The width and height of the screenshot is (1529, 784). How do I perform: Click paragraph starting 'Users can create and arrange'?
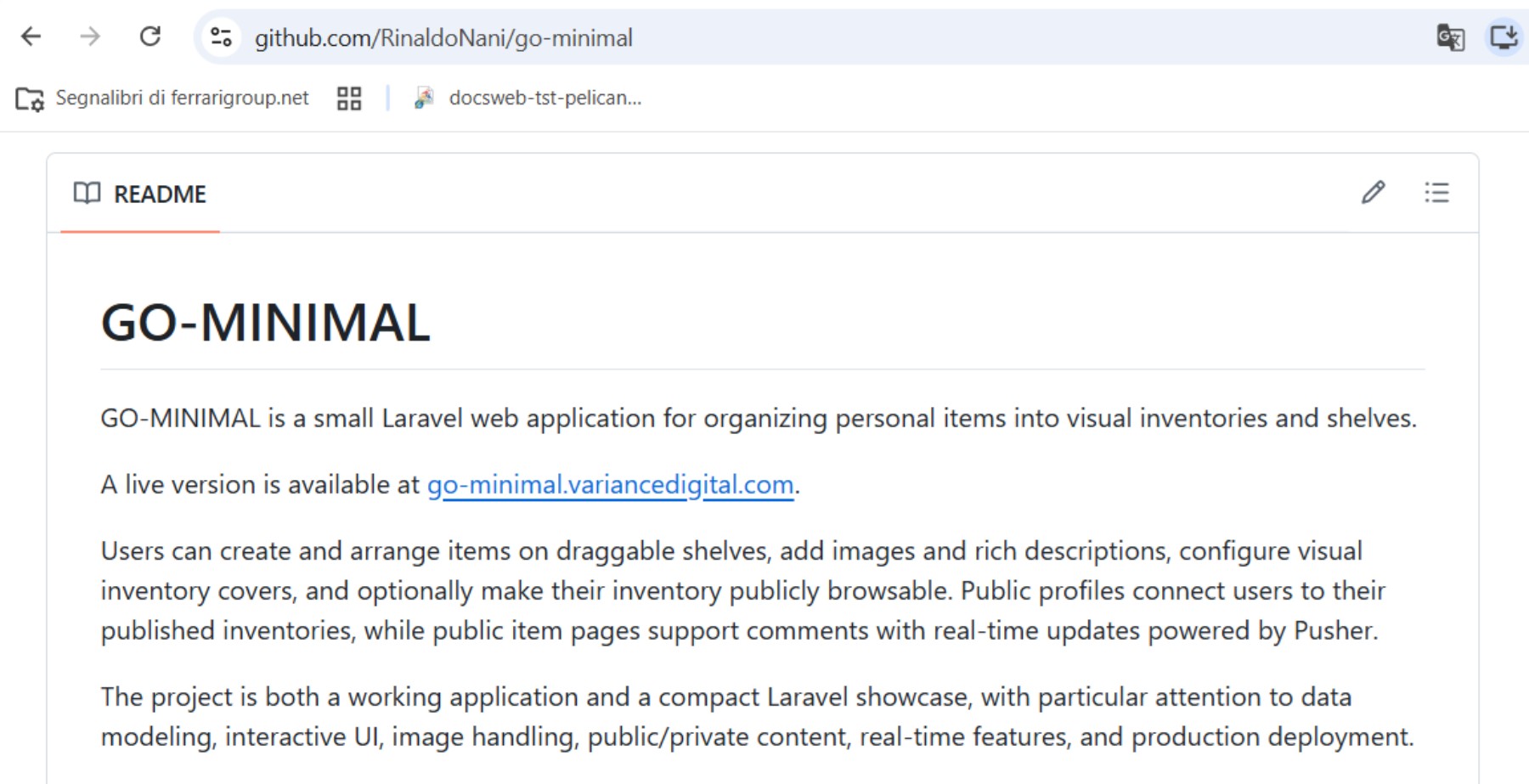tap(743, 591)
